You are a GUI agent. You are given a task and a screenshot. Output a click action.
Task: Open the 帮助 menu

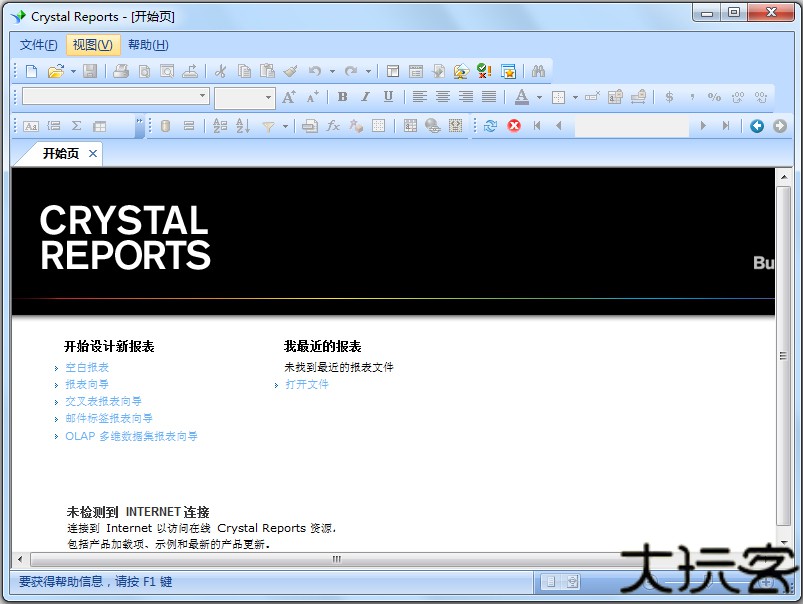[x=148, y=45]
